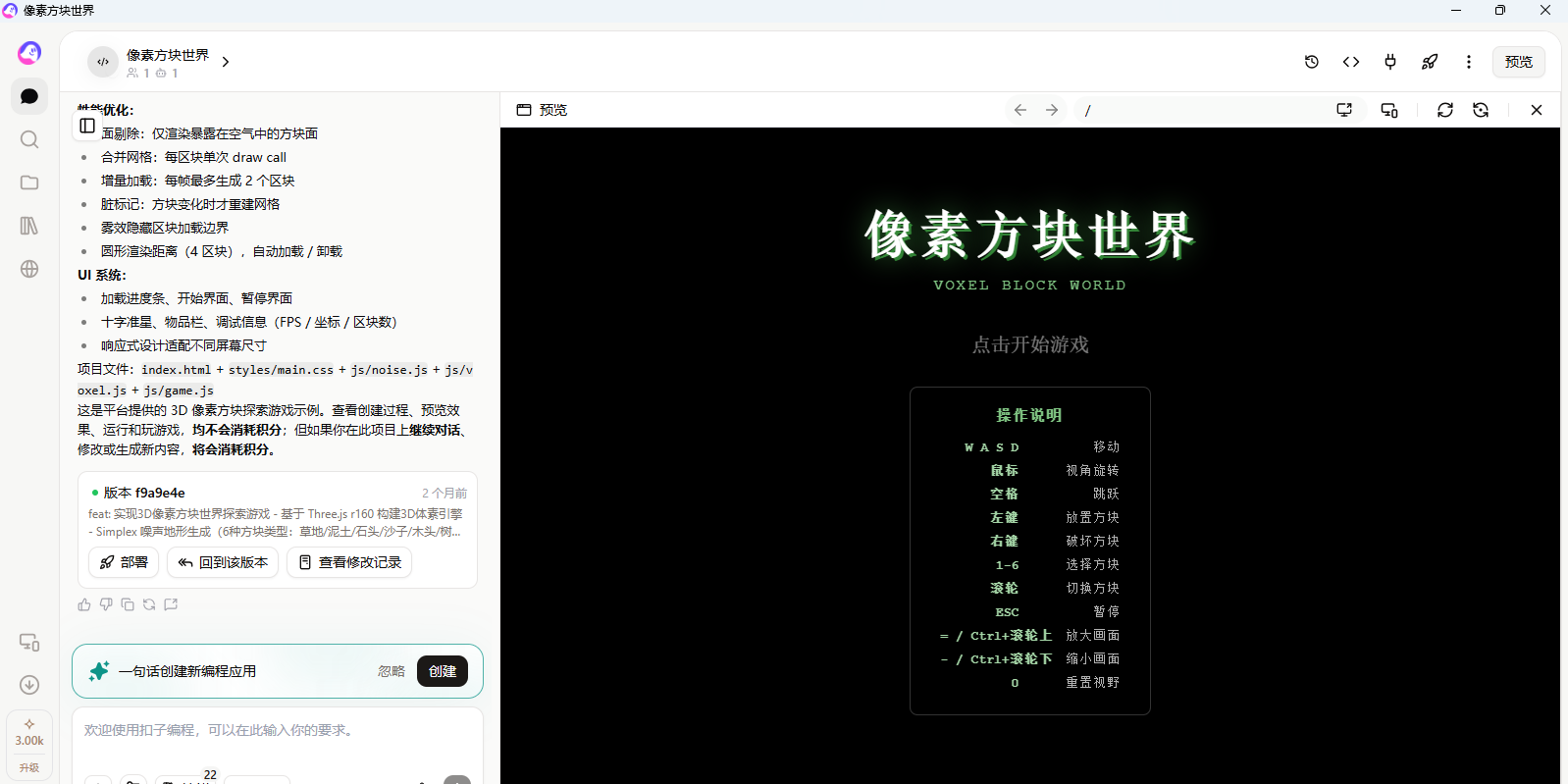The height and width of the screenshot is (784, 1568).
Task: Open the globe icon in sidebar
Action: pos(29,269)
